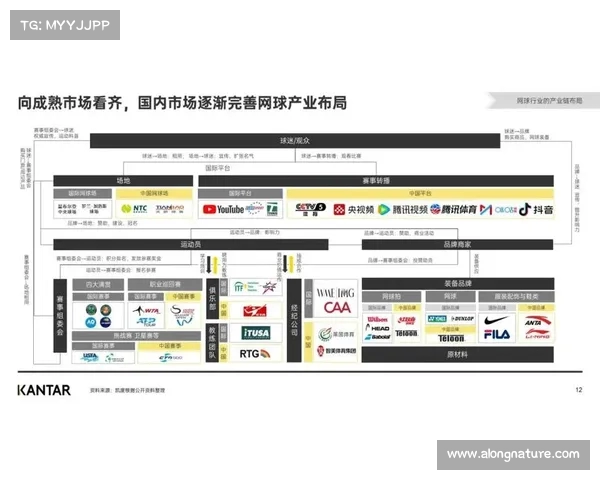Click the USTA logo

90,357
